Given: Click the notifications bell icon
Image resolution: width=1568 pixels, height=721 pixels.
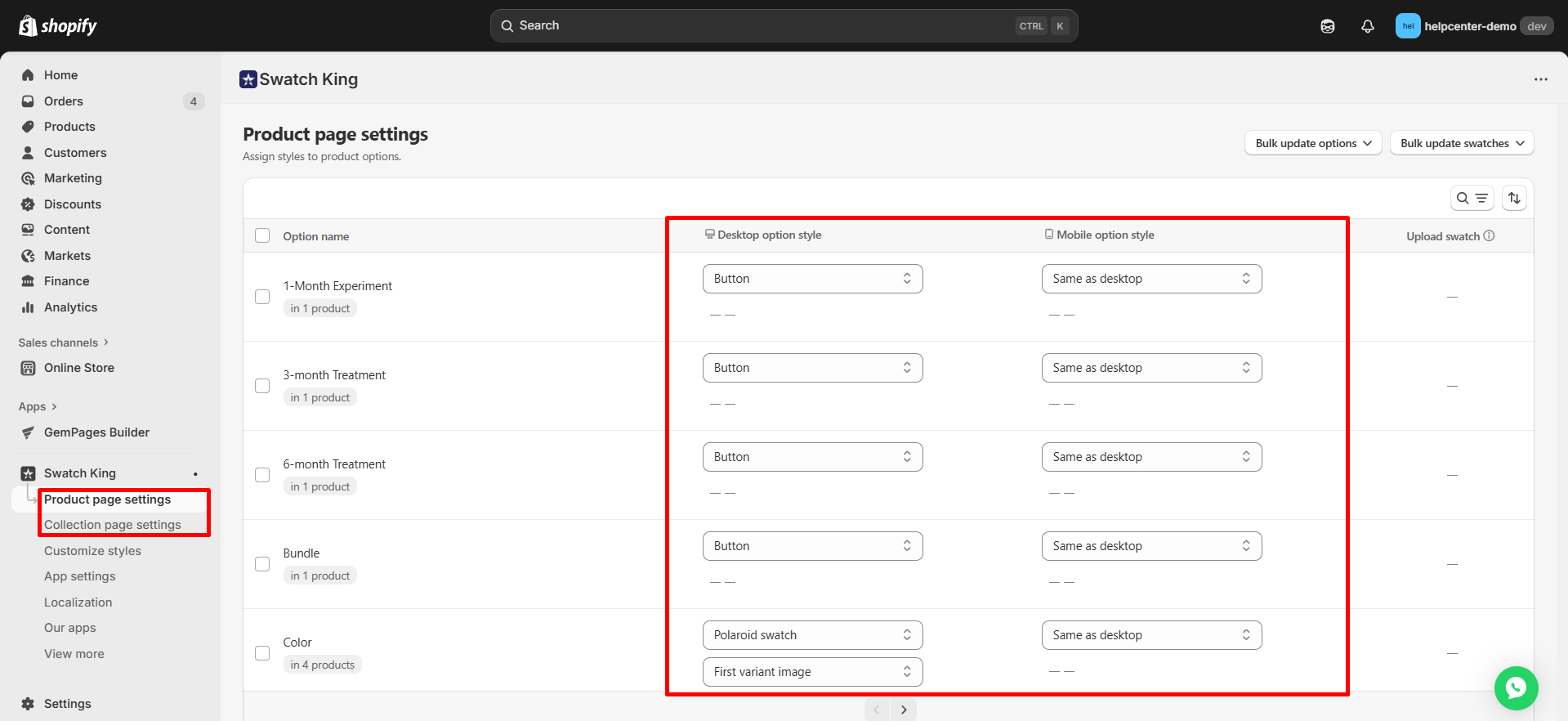Looking at the screenshot, I should [1367, 26].
